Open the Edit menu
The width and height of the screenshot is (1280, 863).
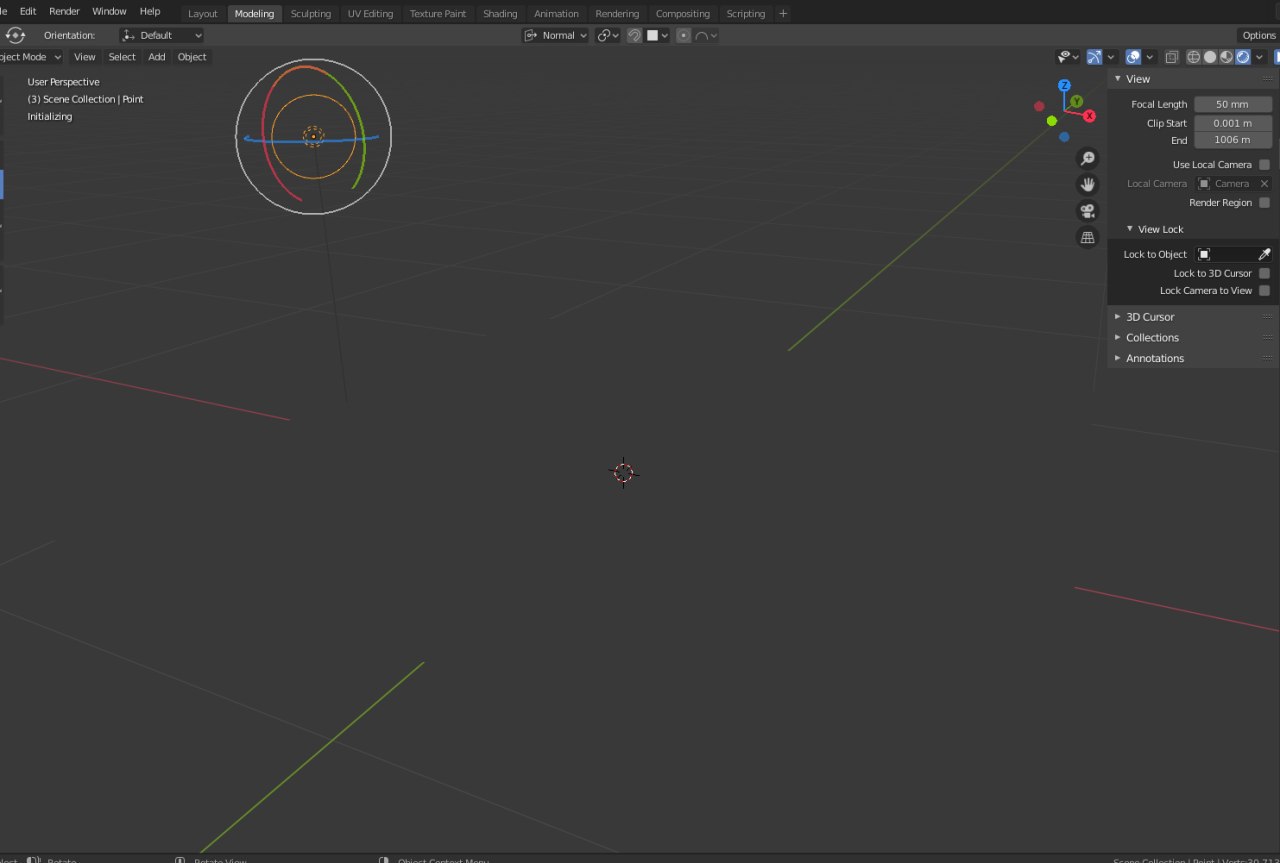[x=28, y=11]
